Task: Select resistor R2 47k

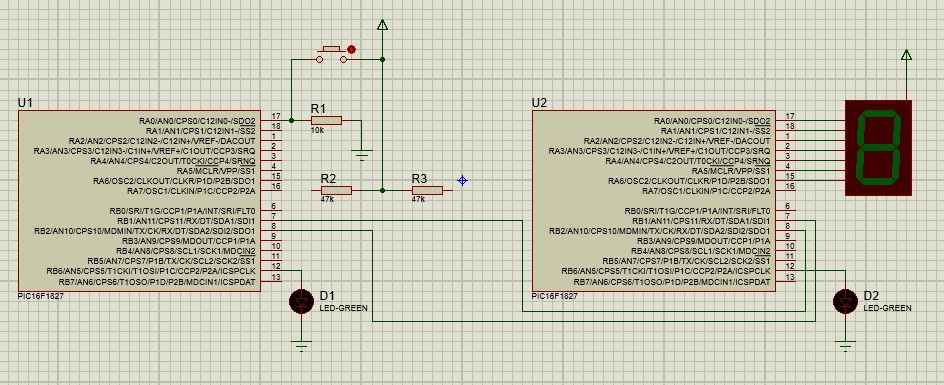Action: 336,190
